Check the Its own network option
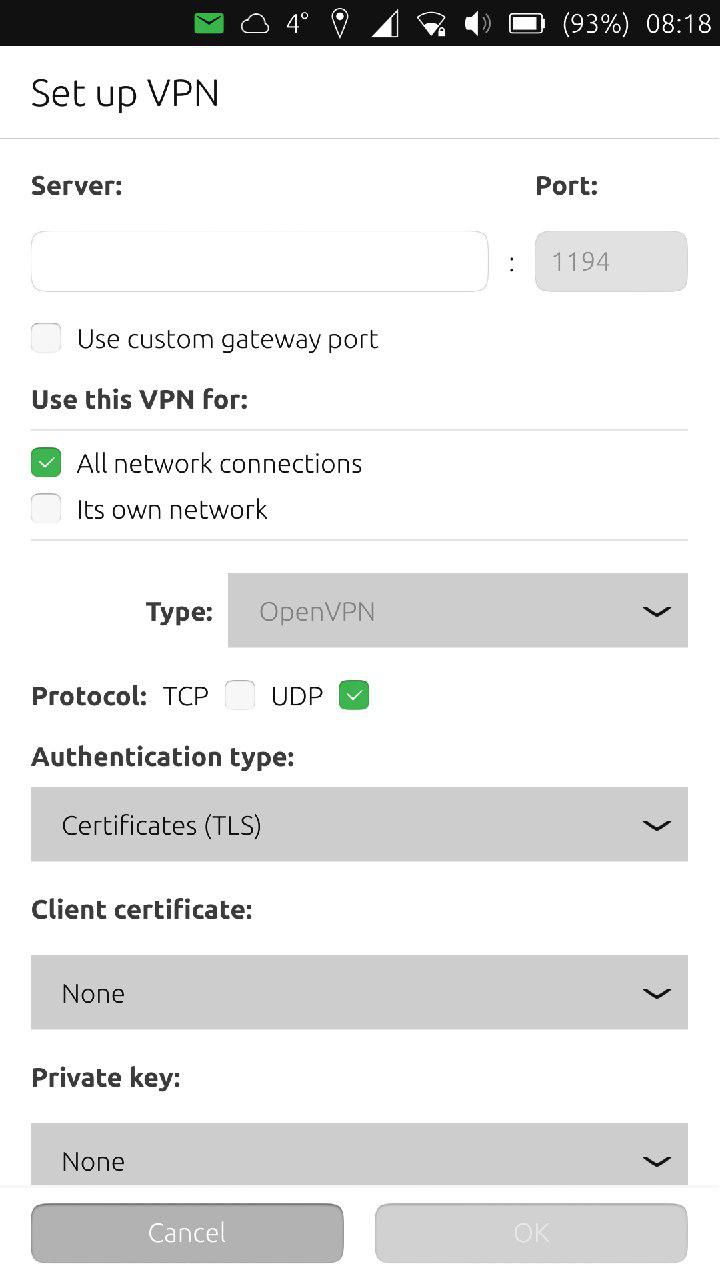The image size is (720, 1280). (46, 509)
